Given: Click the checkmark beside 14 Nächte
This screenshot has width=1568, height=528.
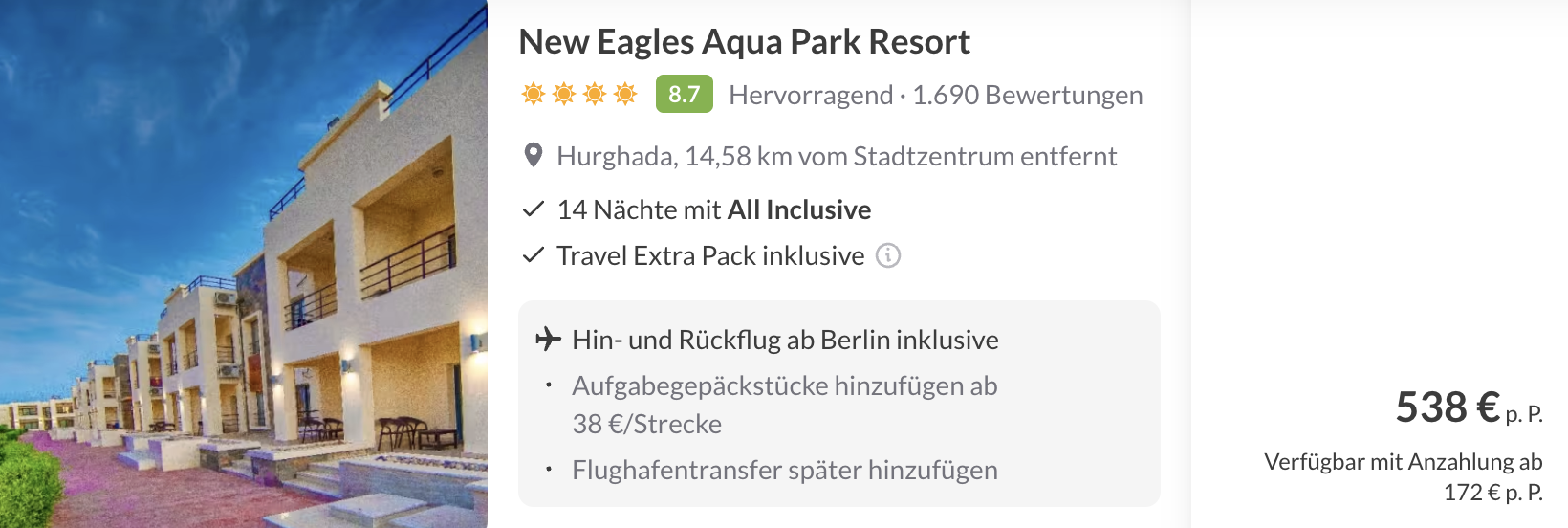Looking at the screenshot, I should pyautogui.click(x=534, y=209).
